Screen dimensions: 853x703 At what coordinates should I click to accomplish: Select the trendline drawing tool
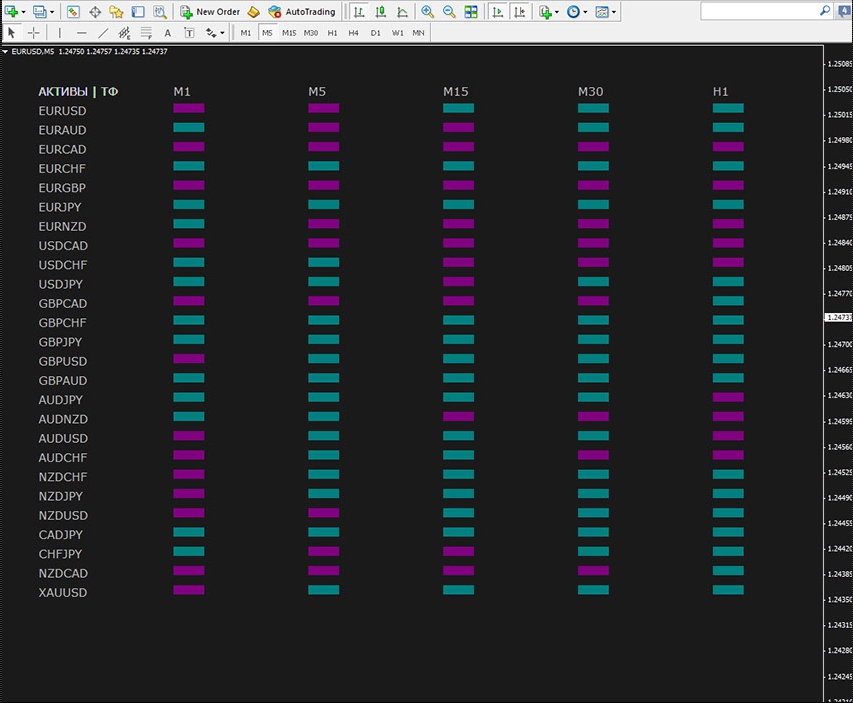103,33
